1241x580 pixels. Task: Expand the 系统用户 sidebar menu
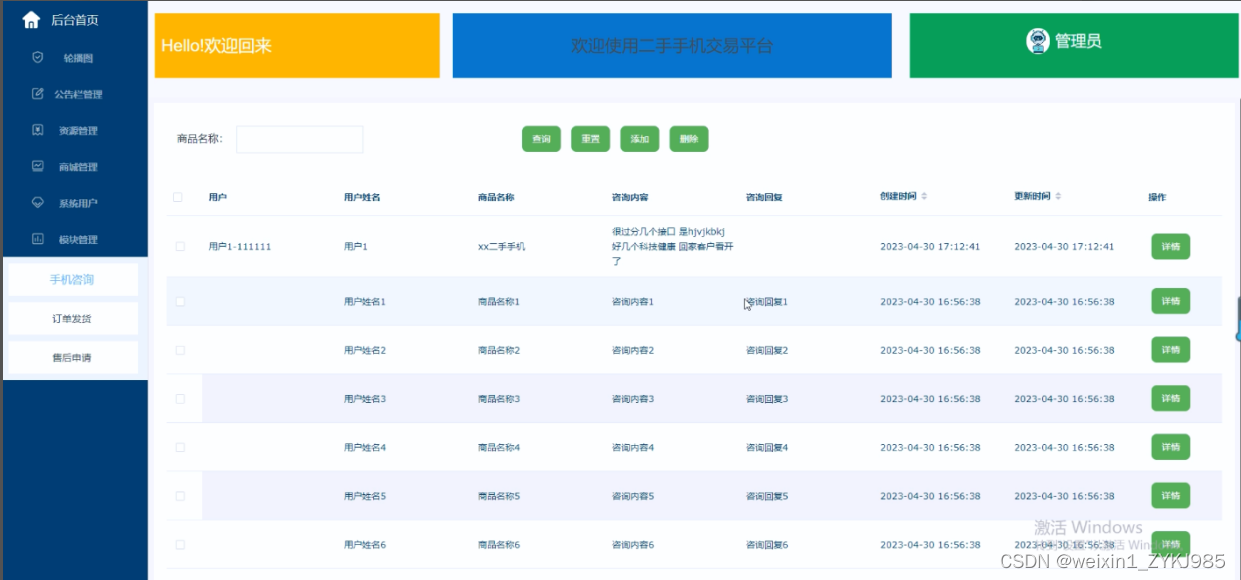[74, 203]
